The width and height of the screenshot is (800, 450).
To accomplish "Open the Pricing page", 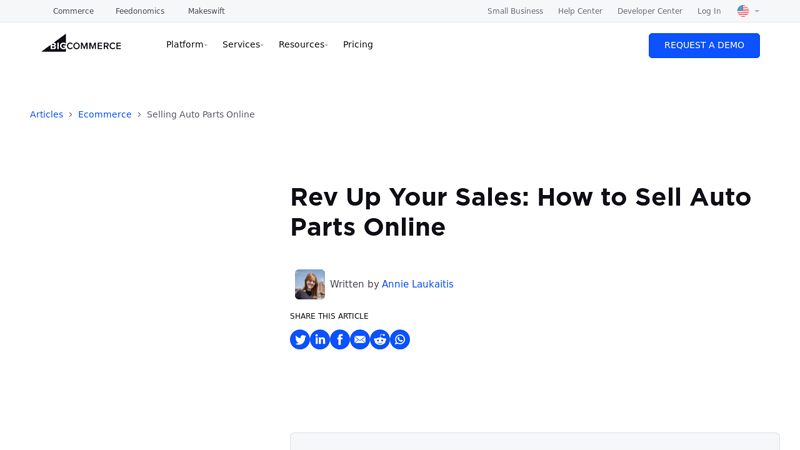I will point(358,44).
